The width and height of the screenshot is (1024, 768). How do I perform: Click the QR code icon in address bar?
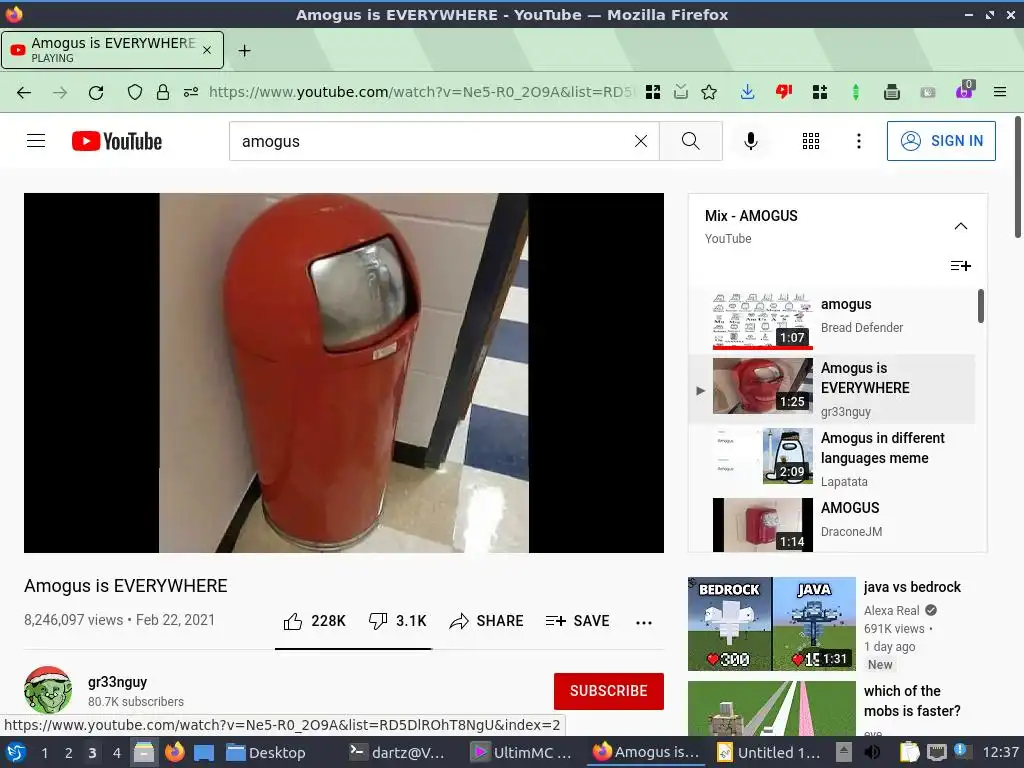(x=652, y=92)
